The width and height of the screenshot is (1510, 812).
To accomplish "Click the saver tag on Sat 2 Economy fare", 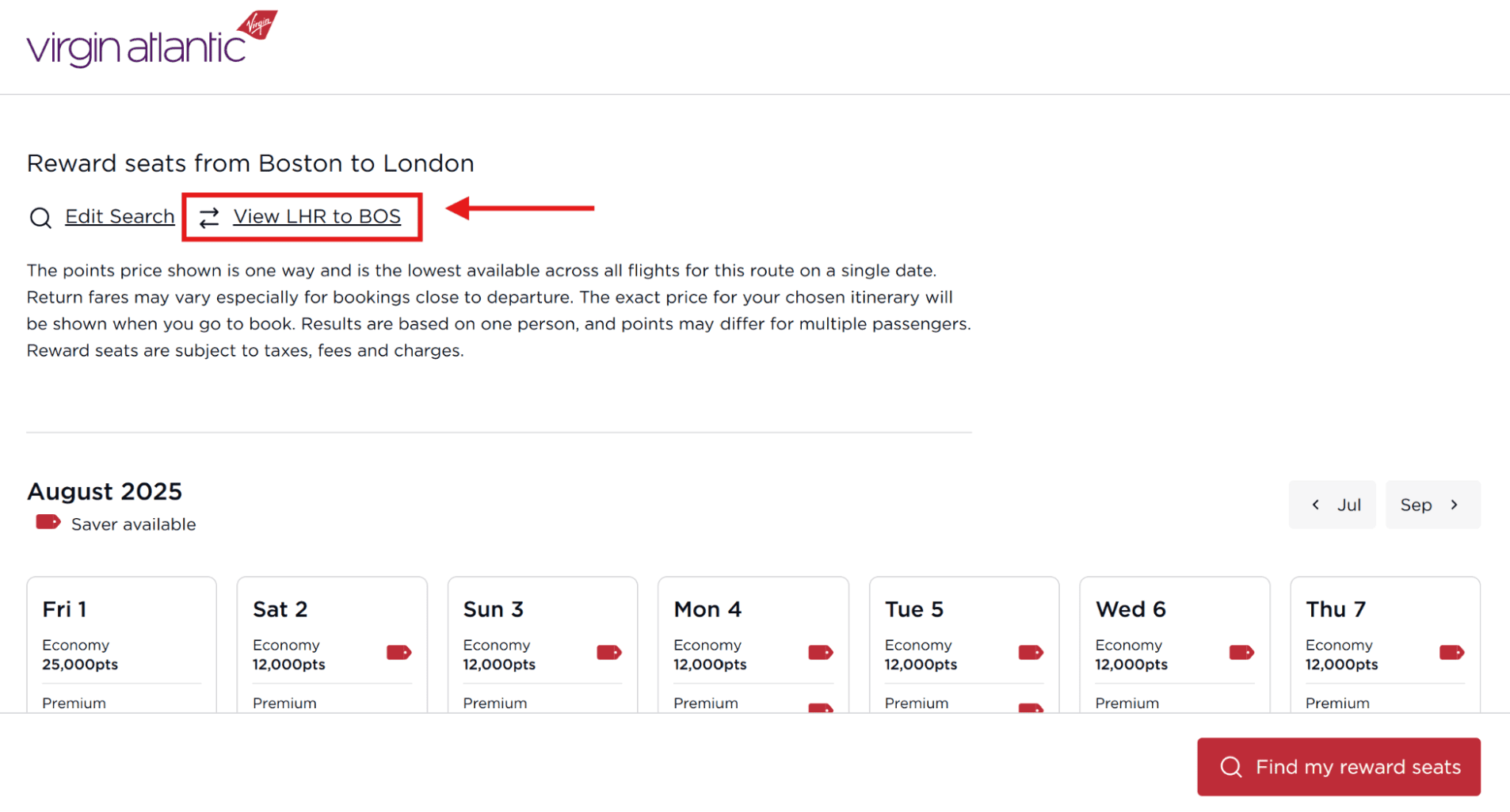I will point(400,652).
